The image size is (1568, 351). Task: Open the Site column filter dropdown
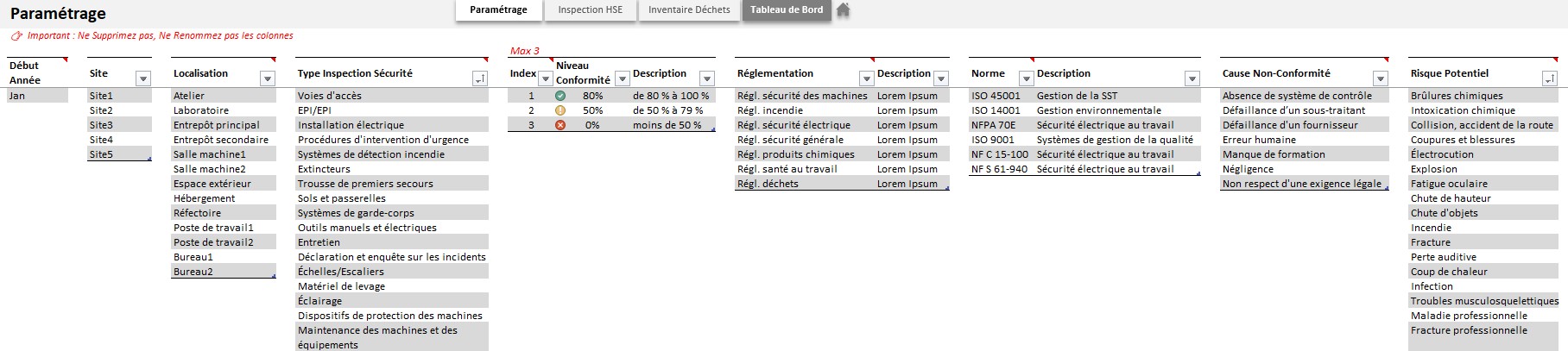coord(143,79)
